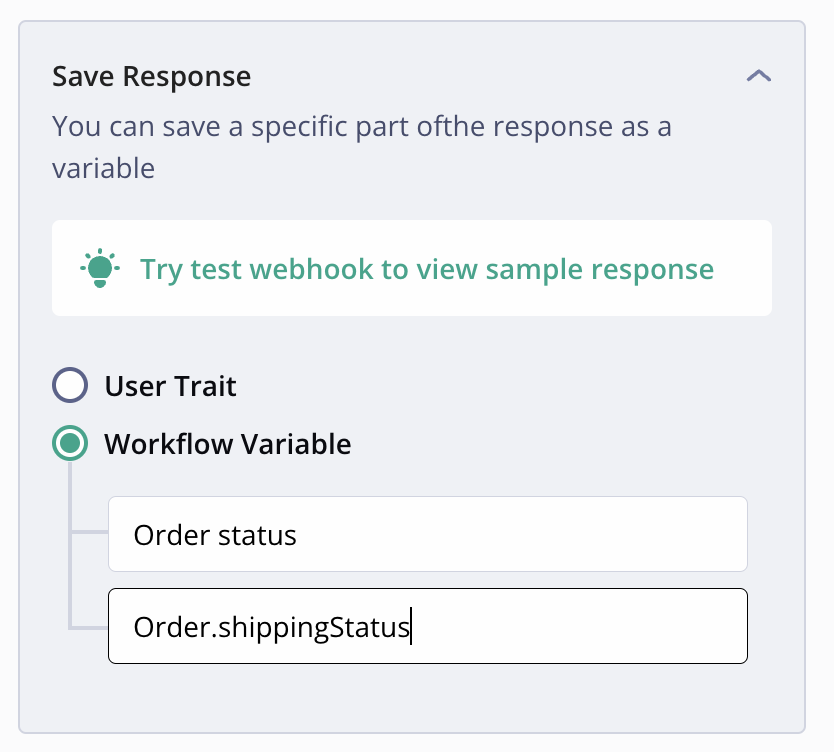Click the blank area right of Order status text
Image resolution: width=834 pixels, height=752 pixels.
pos(521,534)
